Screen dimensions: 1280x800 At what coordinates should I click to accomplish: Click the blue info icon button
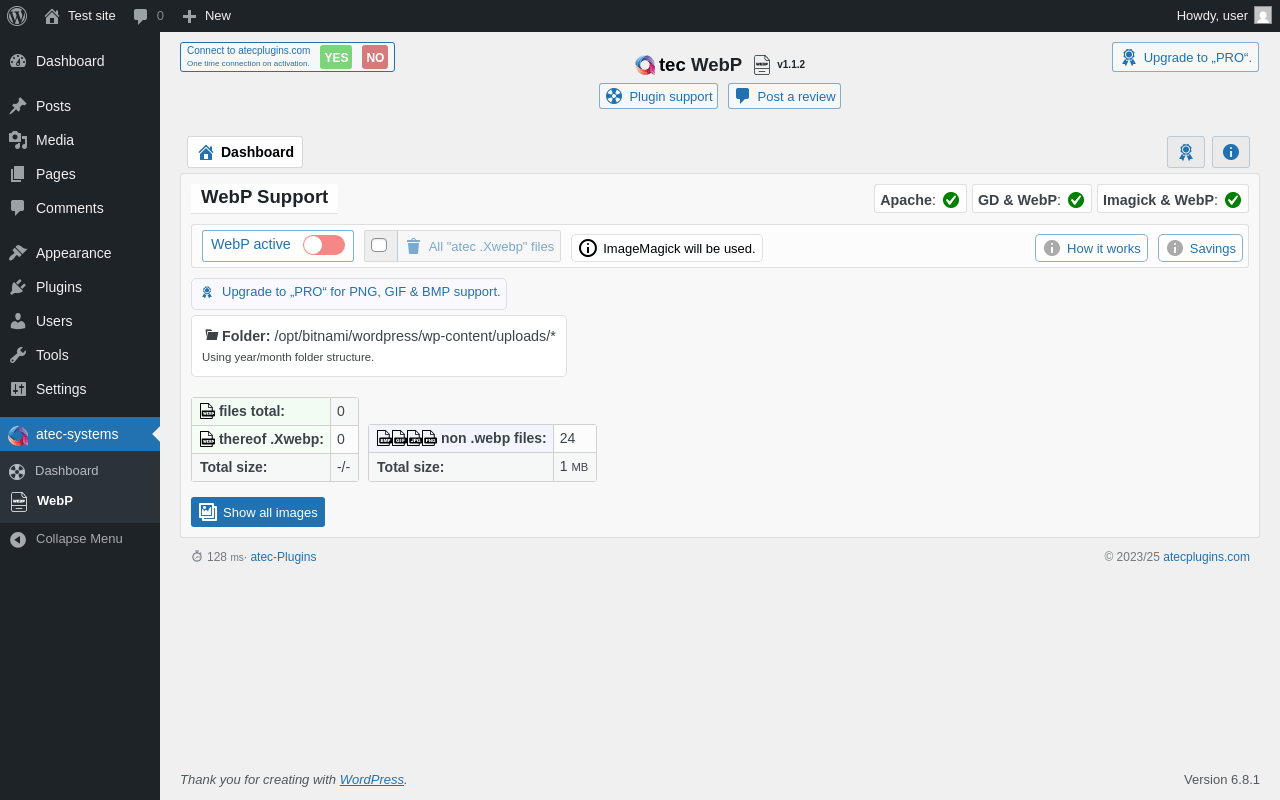[x=1230, y=152]
